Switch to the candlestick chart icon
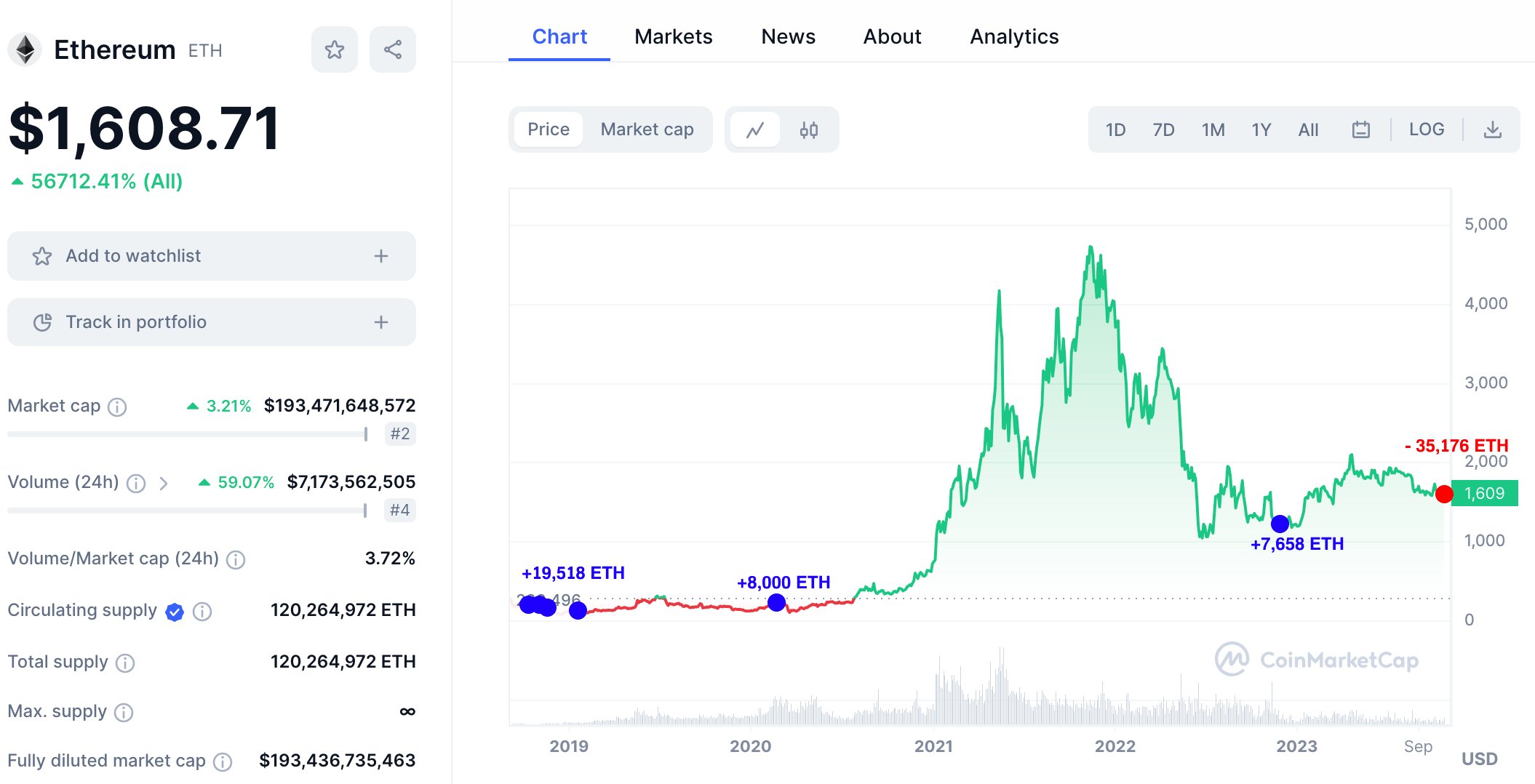Image resolution: width=1535 pixels, height=784 pixels. click(810, 129)
